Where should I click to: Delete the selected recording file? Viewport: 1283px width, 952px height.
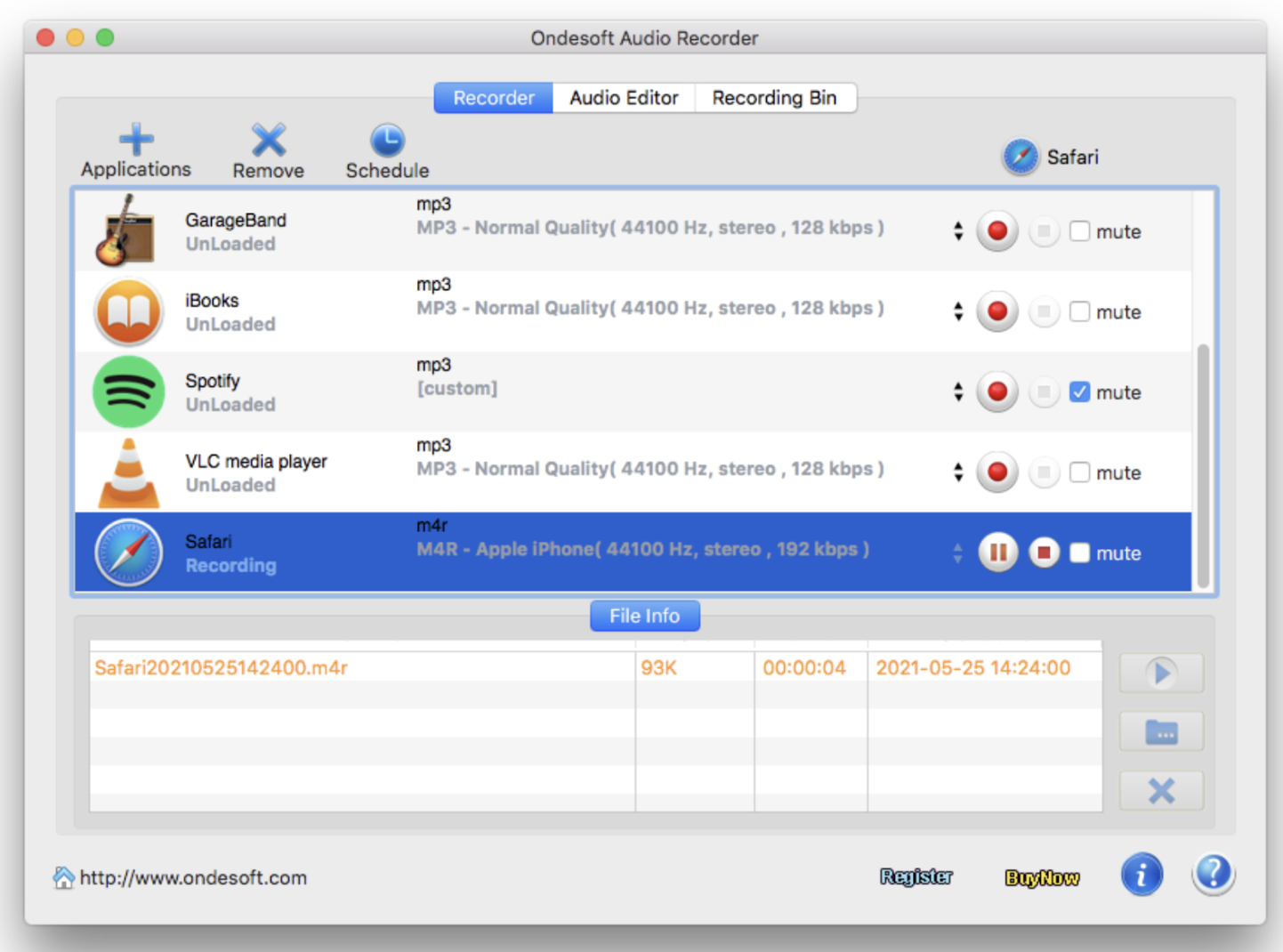[1161, 790]
